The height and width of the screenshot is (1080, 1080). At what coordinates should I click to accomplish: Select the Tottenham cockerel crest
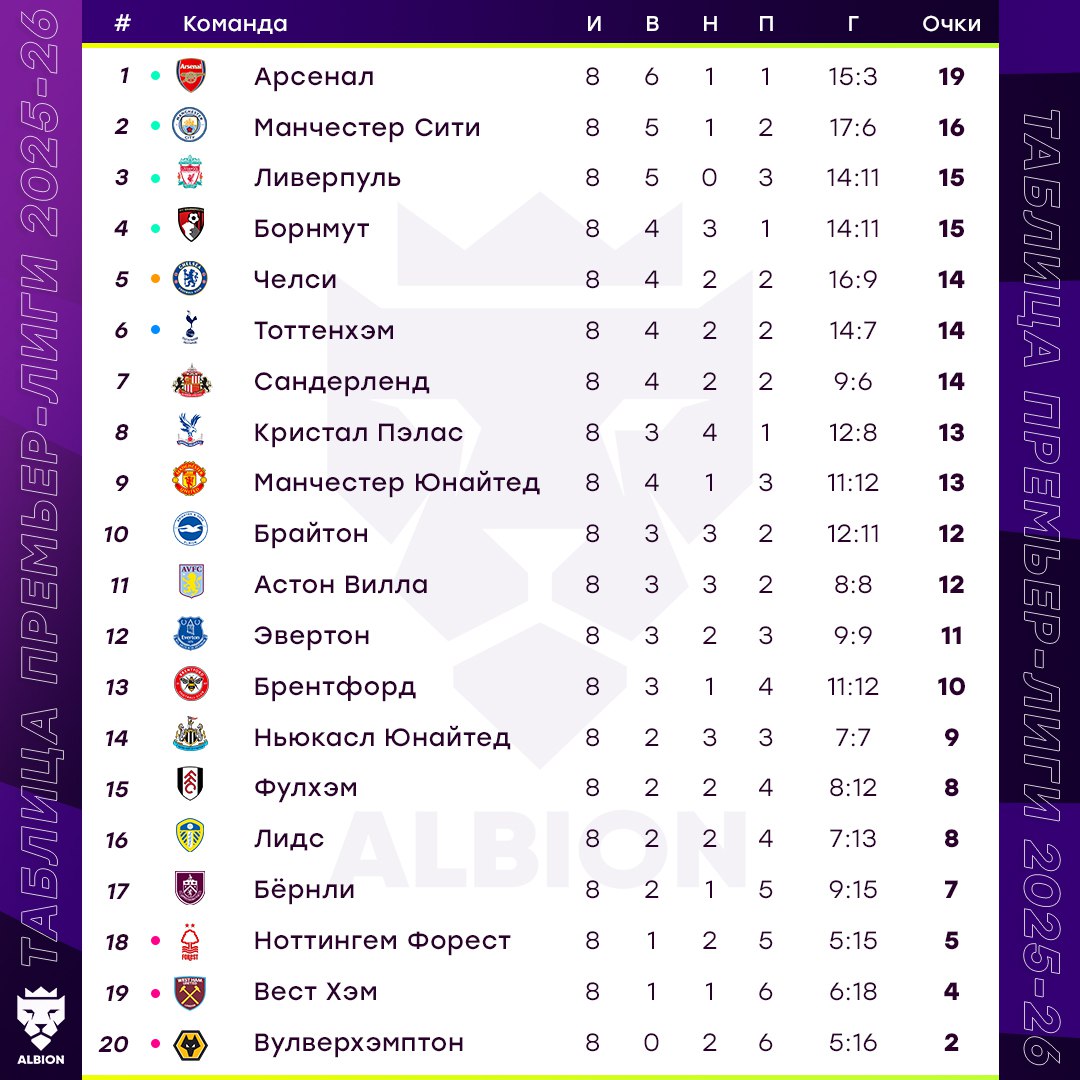tap(190, 330)
